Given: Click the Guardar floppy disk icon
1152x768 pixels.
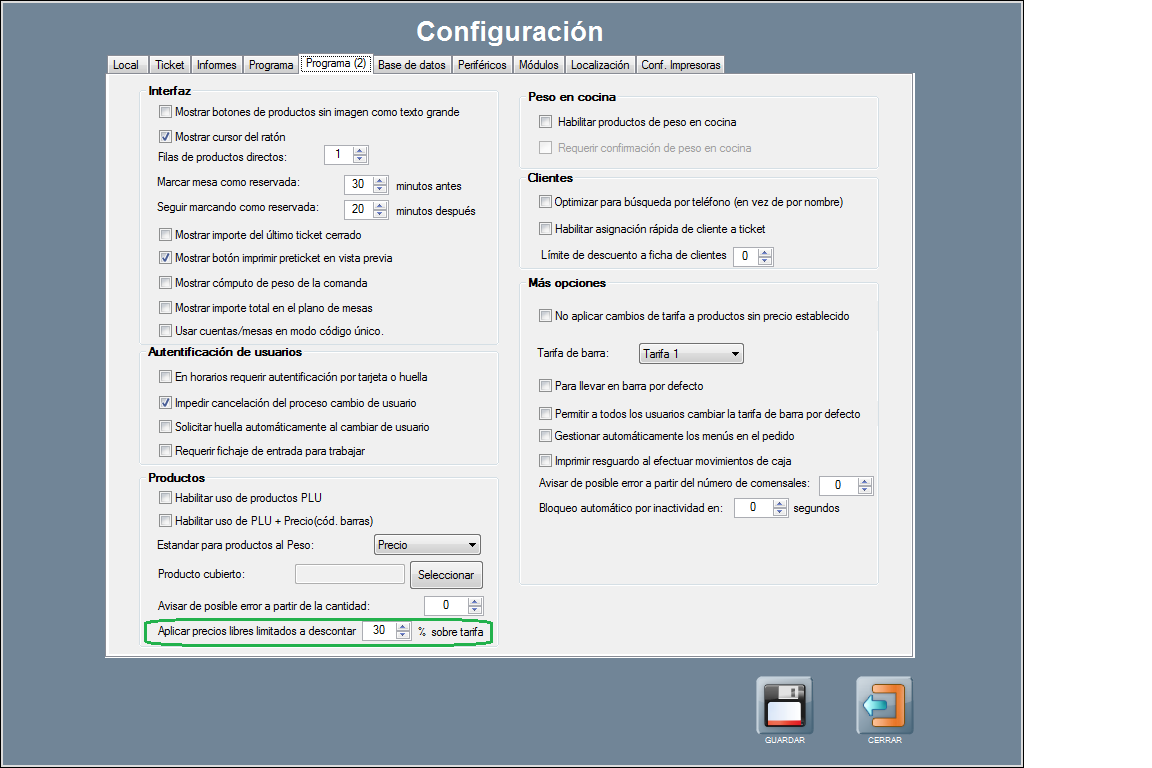Looking at the screenshot, I should pyautogui.click(x=784, y=705).
